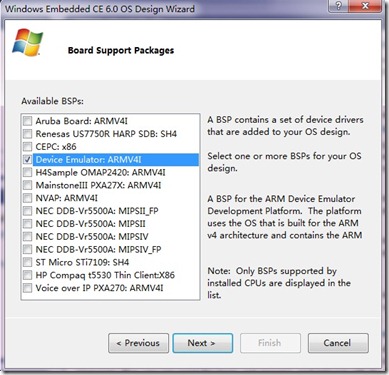Check NEC DDB-Vr5500A: MIPSII_FP checkbox
This screenshot has height=375, width=389.
tap(28, 211)
